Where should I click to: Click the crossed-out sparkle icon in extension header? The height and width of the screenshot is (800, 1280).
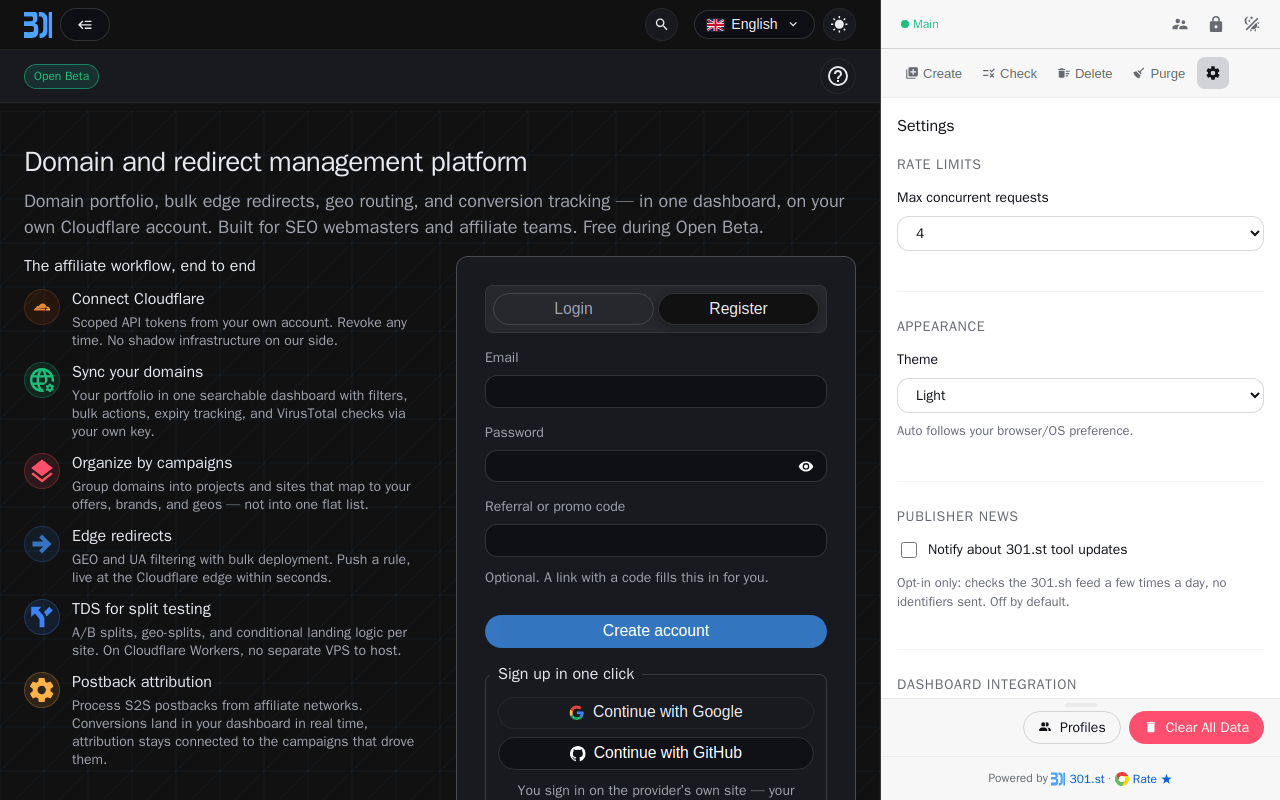coord(1252,24)
